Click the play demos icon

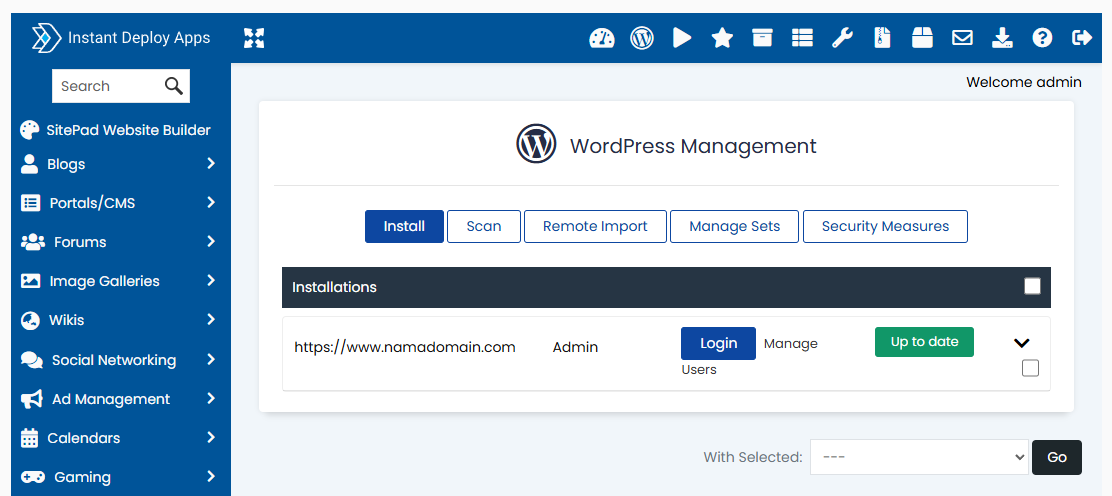pyautogui.click(x=682, y=38)
